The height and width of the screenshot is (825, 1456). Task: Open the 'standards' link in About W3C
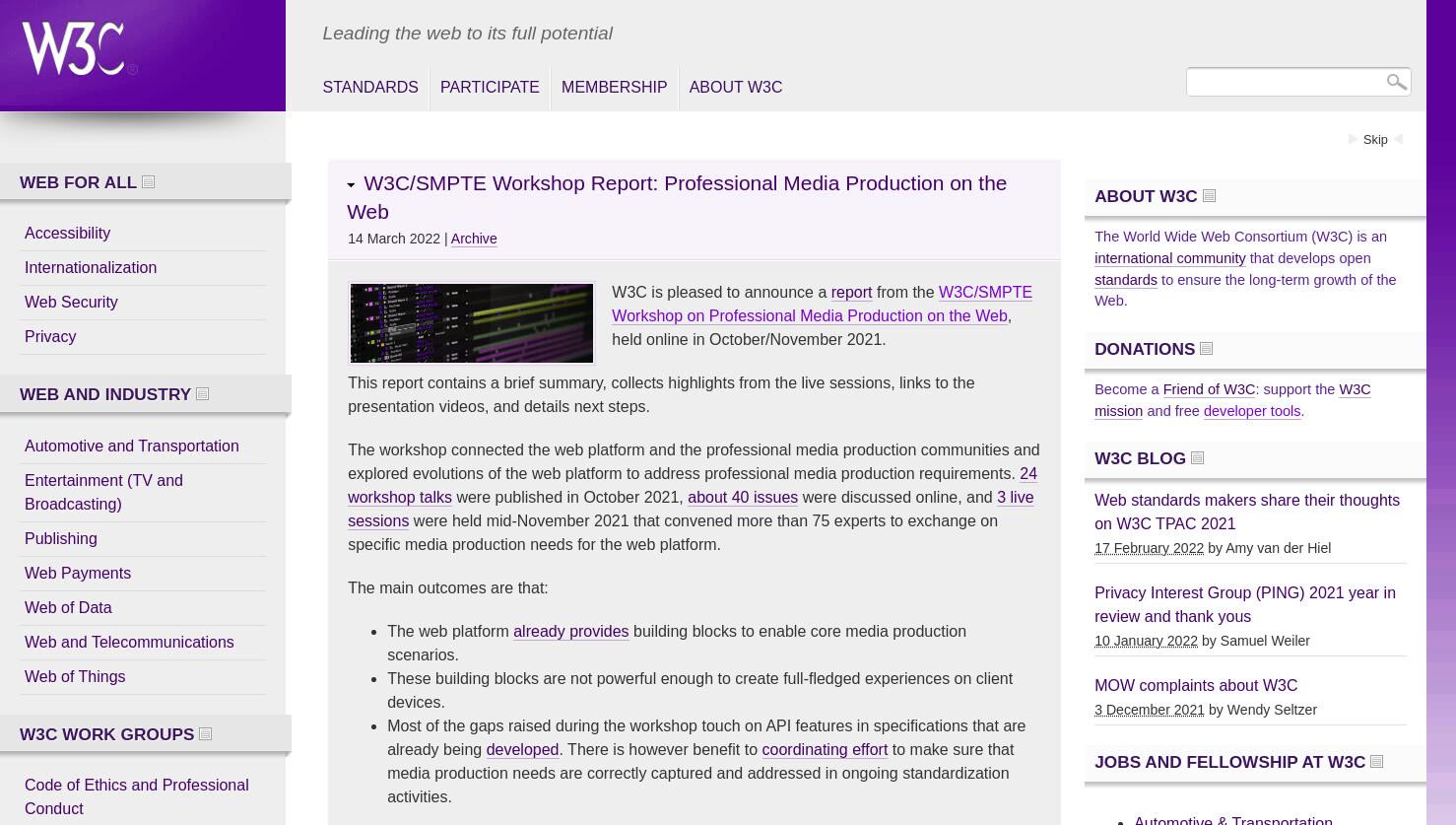[1126, 280]
